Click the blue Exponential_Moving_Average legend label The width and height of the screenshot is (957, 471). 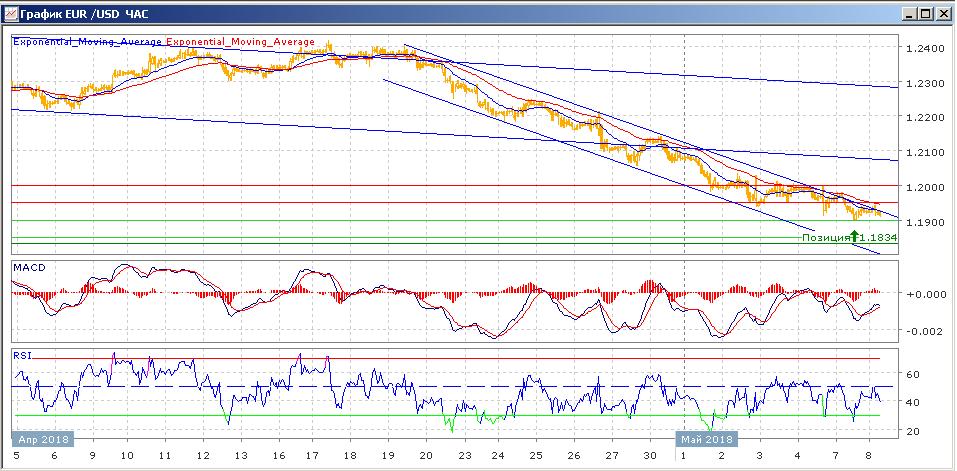click(x=88, y=42)
